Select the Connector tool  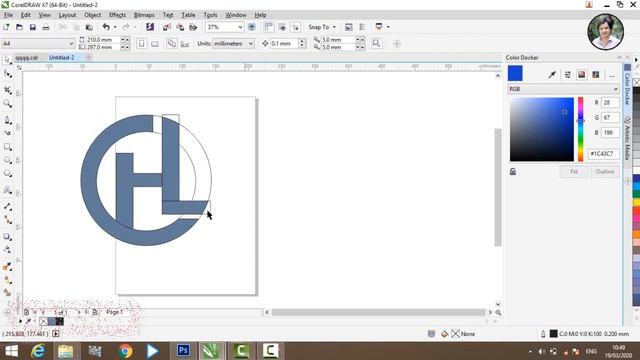[x=7, y=220]
